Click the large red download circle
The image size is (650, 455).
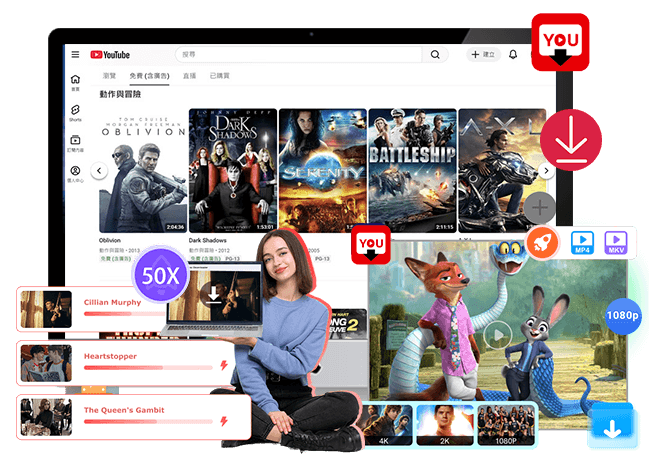click(x=571, y=140)
